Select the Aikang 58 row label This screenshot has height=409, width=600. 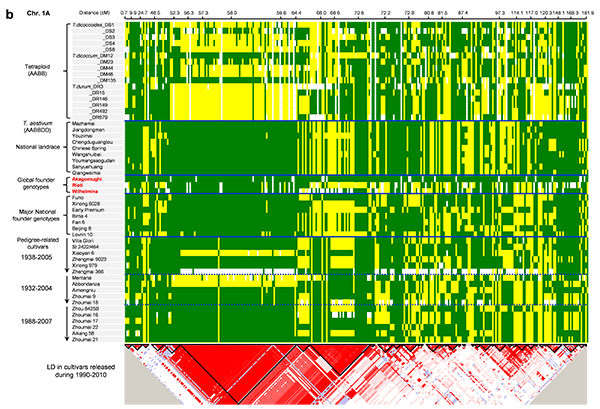tap(84, 332)
